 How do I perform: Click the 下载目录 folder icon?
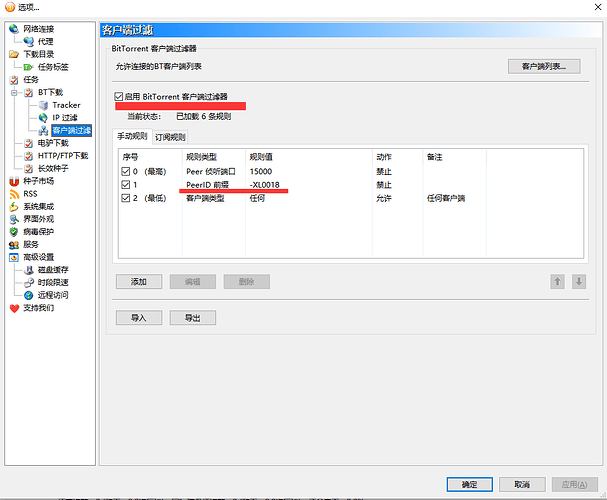click(x=14, y=54)
